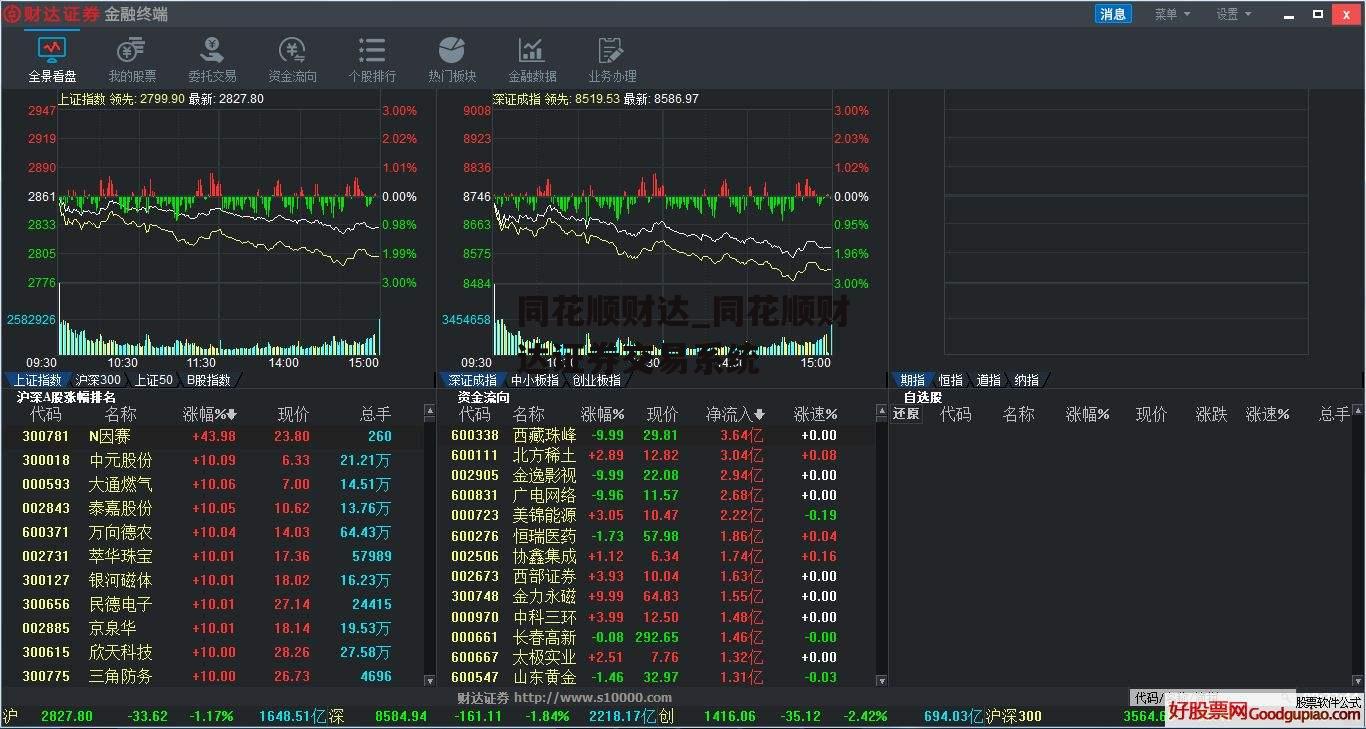The height and width of the screenshot is (729, 1366).
Task: Open 资金流向 capital flow icon
Action: (292, 60)
